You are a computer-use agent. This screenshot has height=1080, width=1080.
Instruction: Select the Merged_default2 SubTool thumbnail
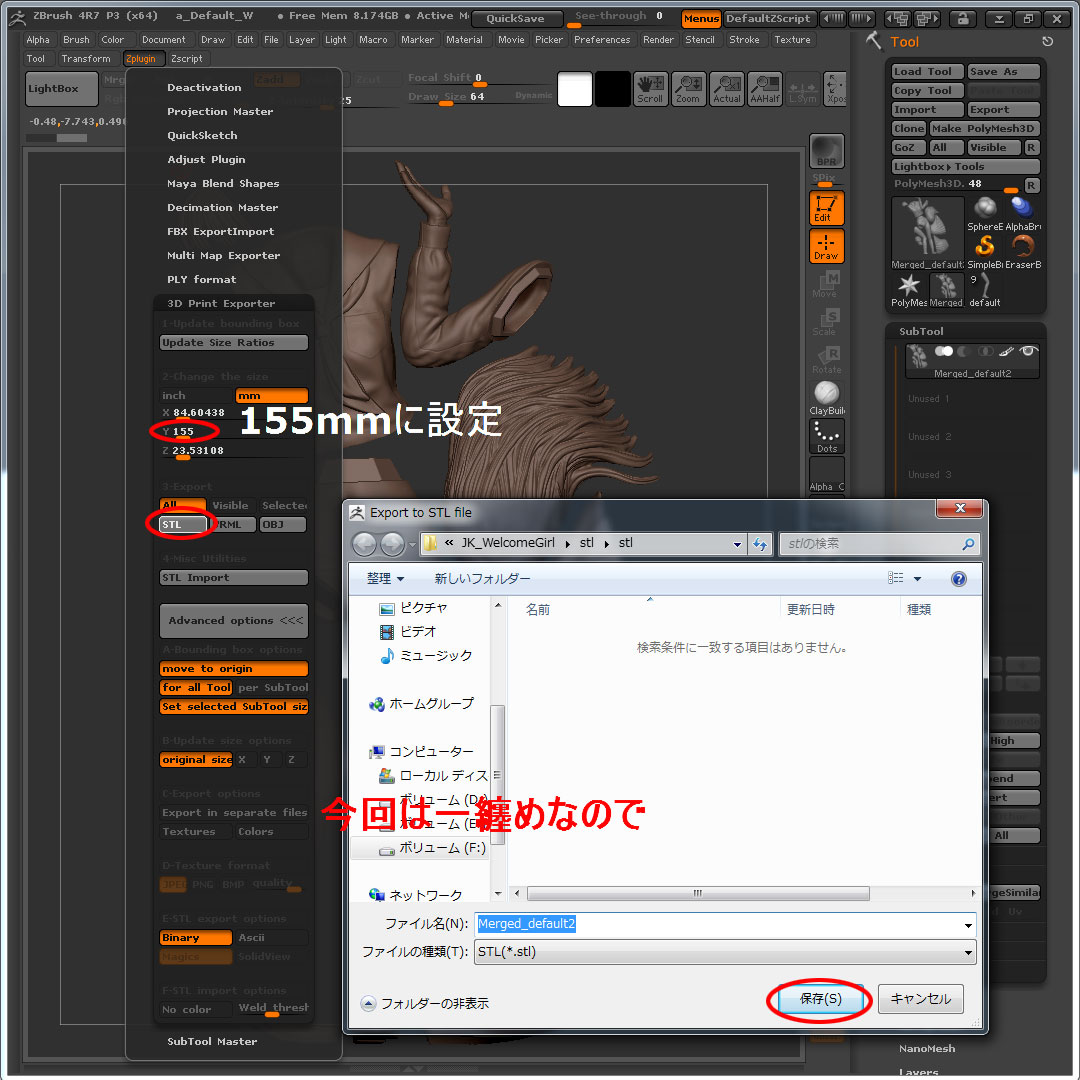(x=918, y=356)
